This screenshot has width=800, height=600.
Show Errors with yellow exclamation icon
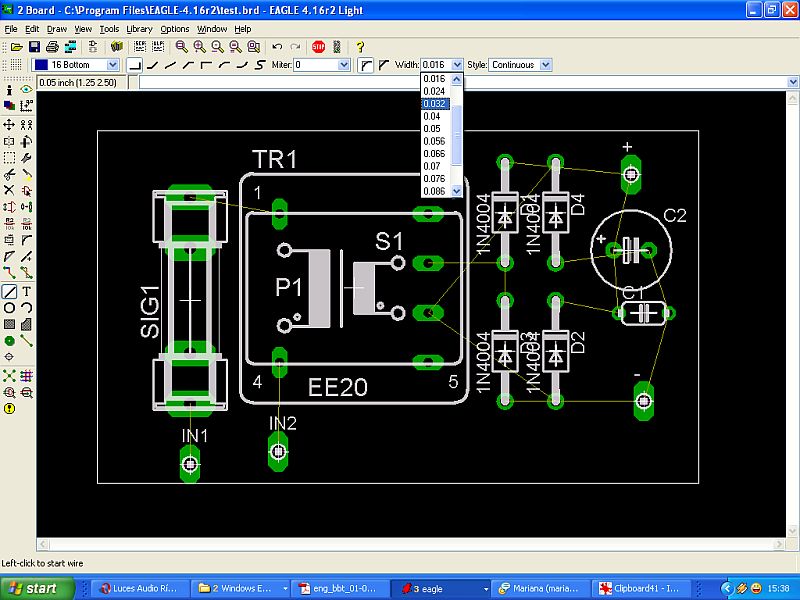click(x=9, y=409)
